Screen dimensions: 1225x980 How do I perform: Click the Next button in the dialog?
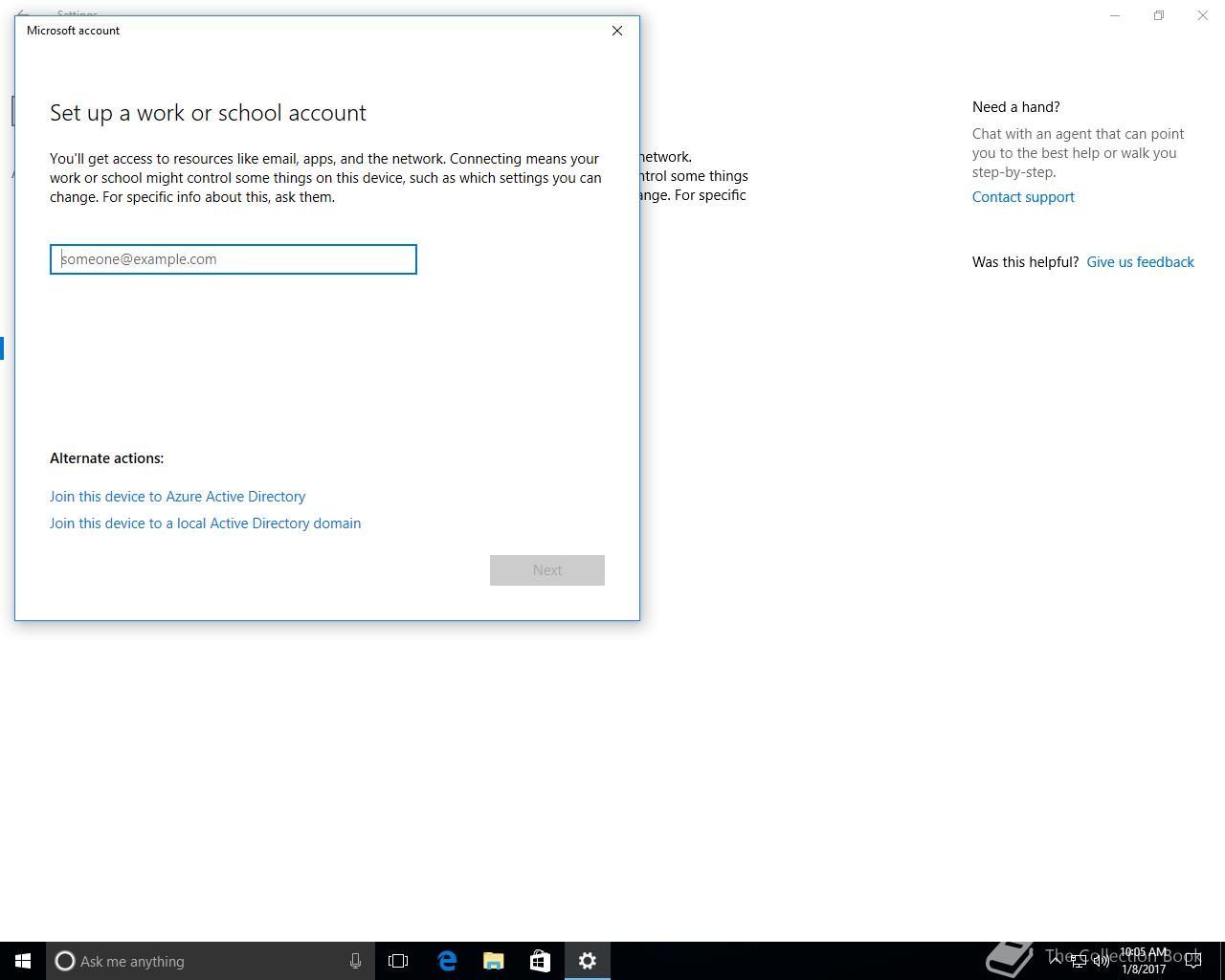point(547,570)
